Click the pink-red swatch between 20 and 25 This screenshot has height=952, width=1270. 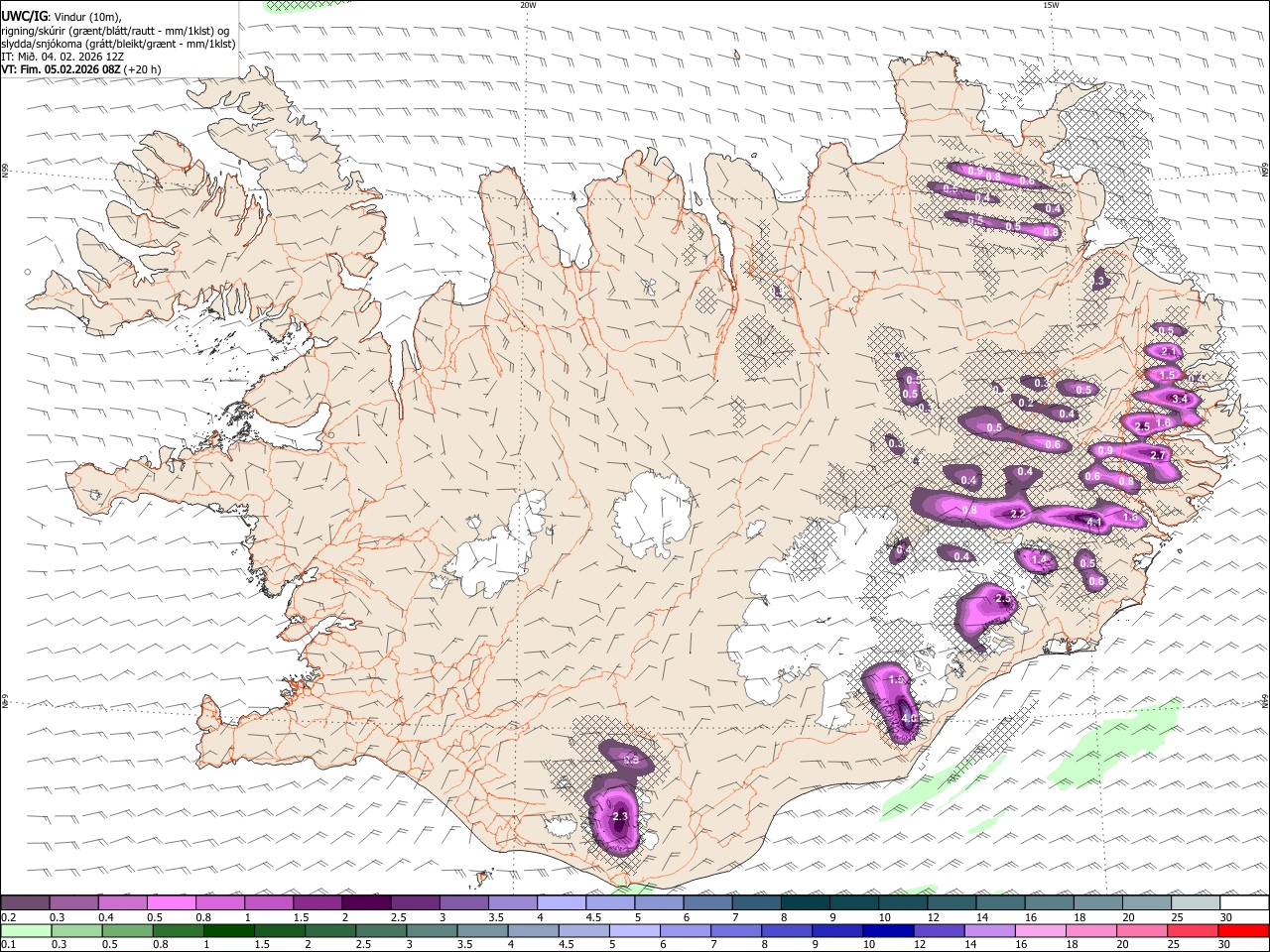(1143, 931)
